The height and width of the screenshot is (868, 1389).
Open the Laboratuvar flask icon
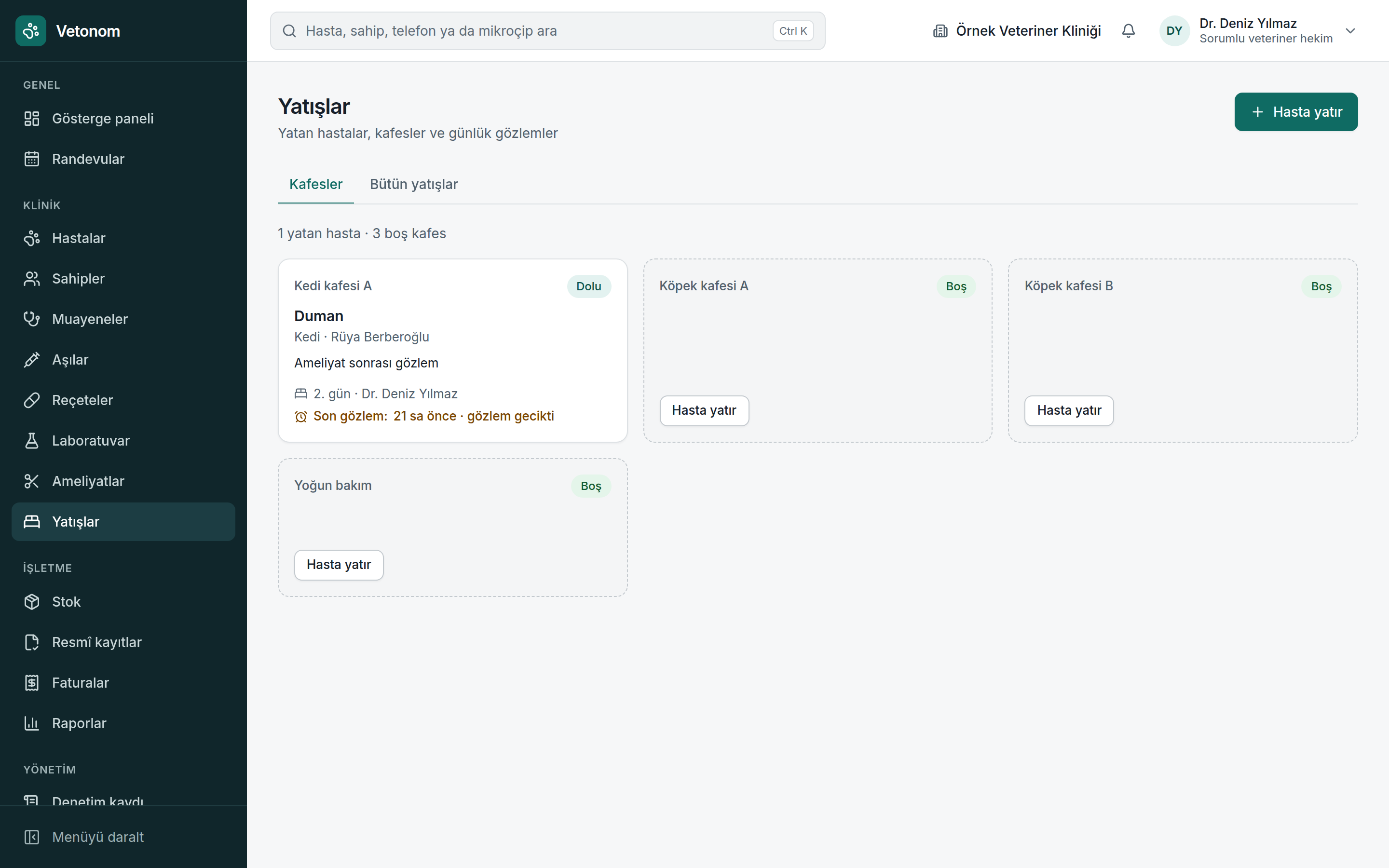pos(31,441)
